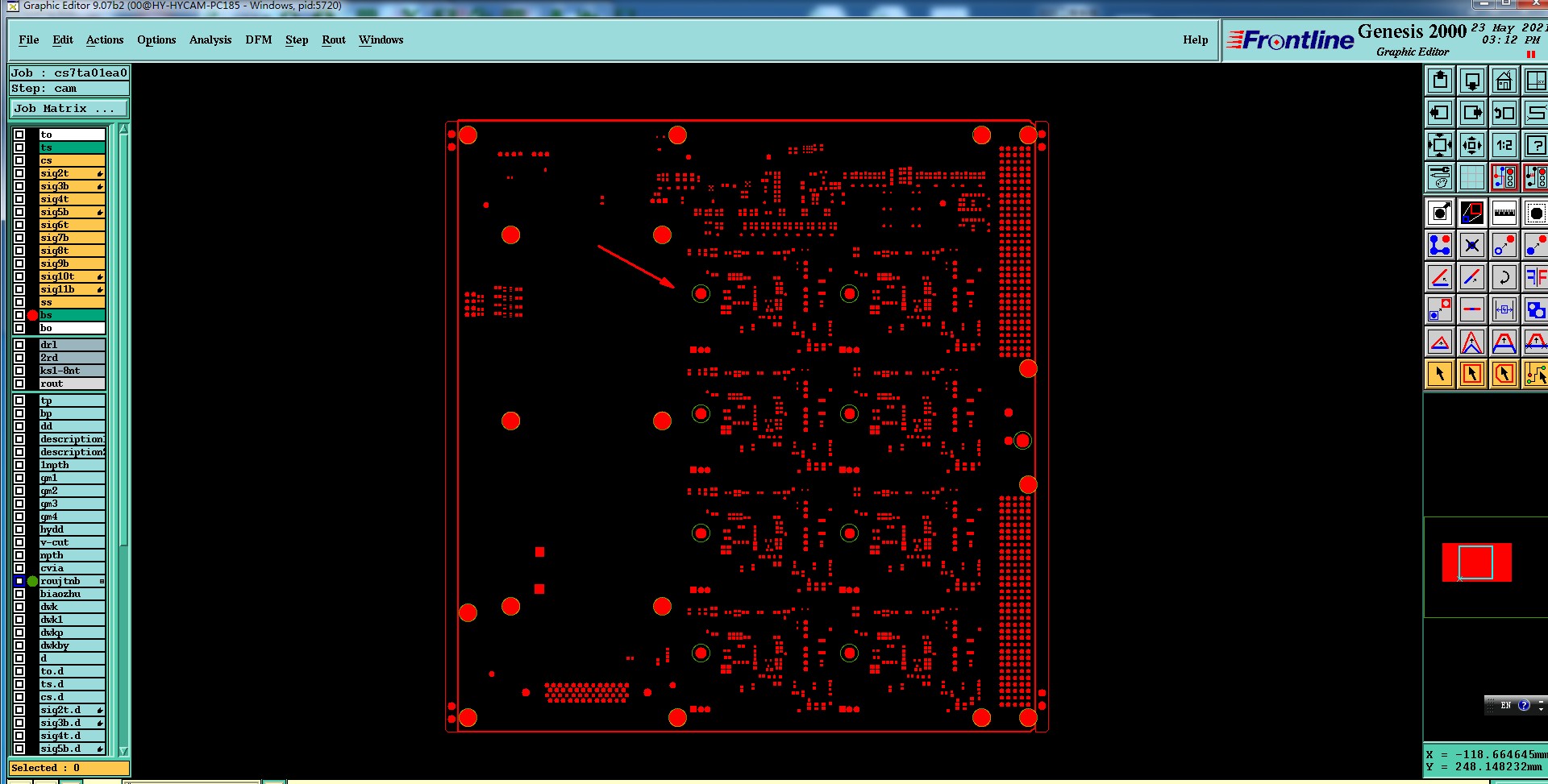Select the plain arrow pointer tool
Viewport: 1548px width, 784px height.
pyautogui.click(x=1440, y=374)
